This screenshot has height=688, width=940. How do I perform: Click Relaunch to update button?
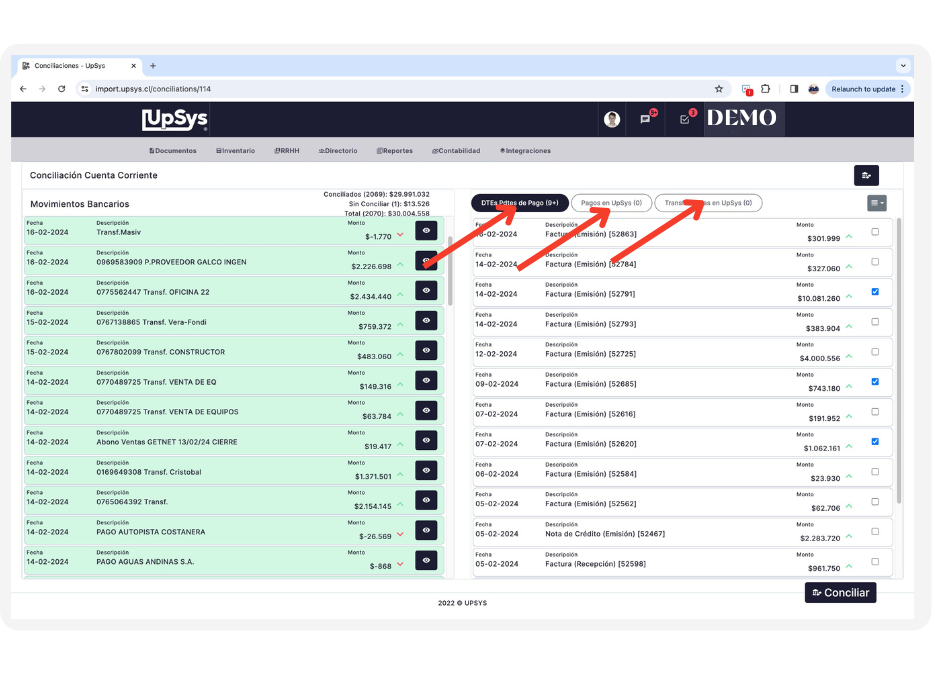pos(867,89)
